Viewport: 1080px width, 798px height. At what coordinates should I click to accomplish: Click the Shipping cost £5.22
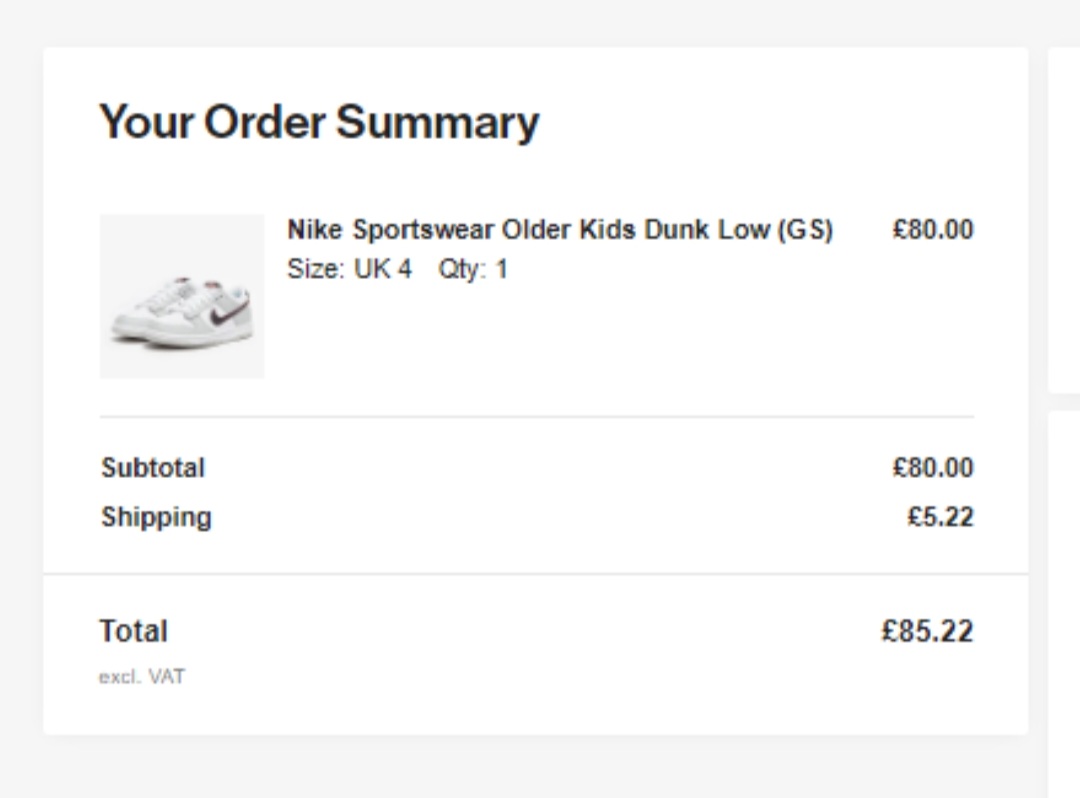[x=940, y=517]
